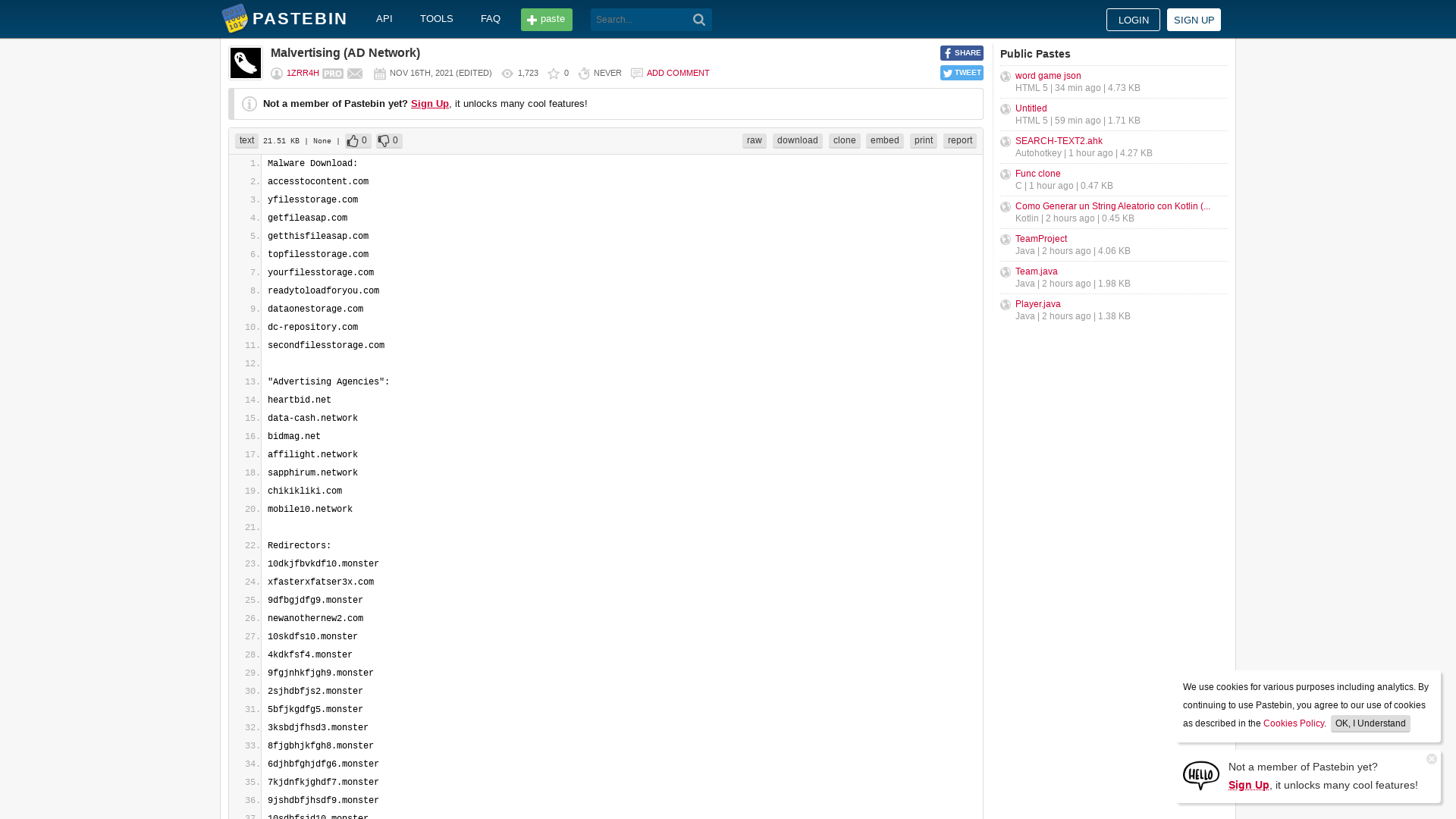
Task: Click the line heartbid.net
Action: click(x=300, y=400)
